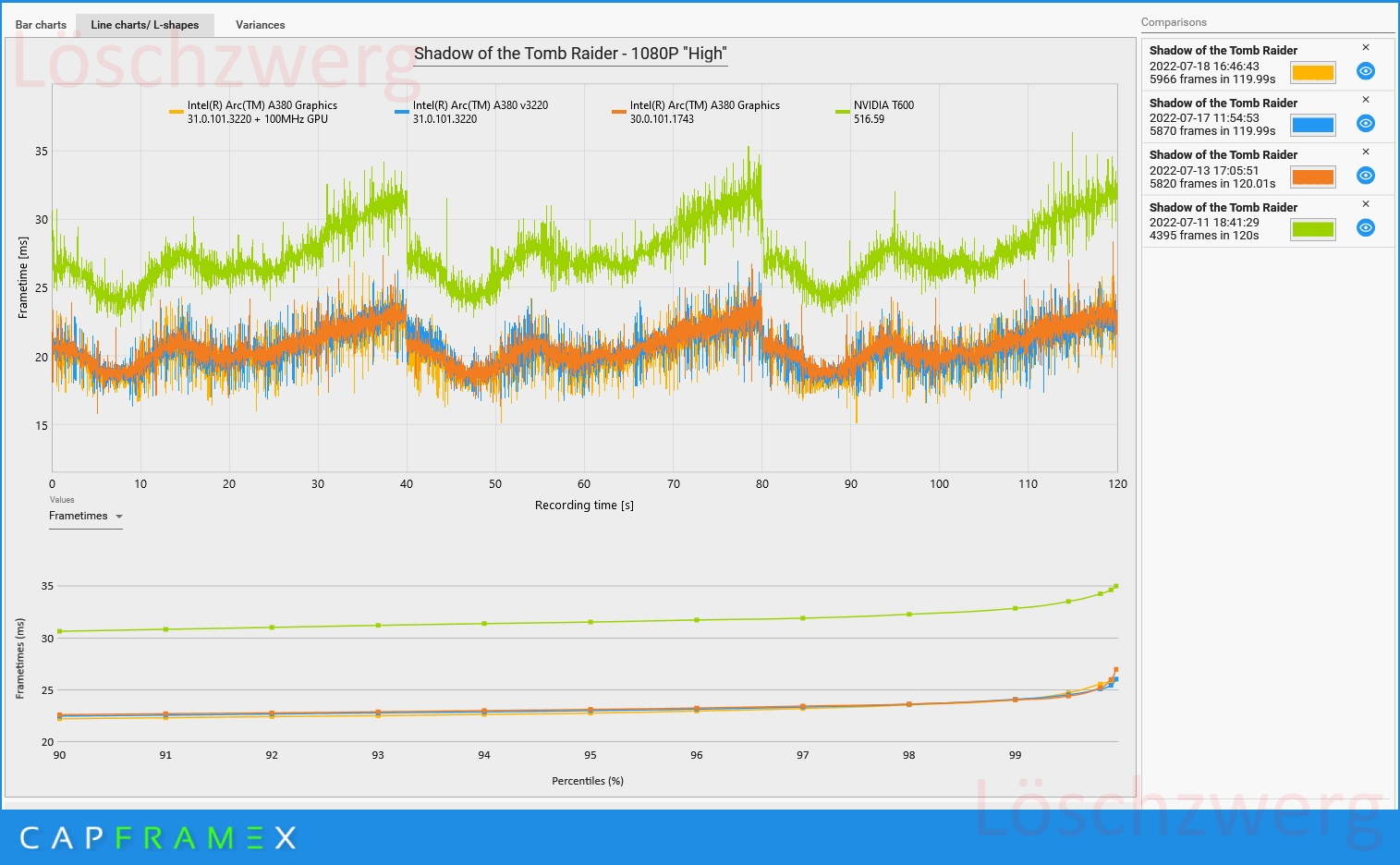Toggle eye icon for 2022-07-13 17:05:51 record
Viewport: 1400px width, 865px height.
click(1365, 176)
